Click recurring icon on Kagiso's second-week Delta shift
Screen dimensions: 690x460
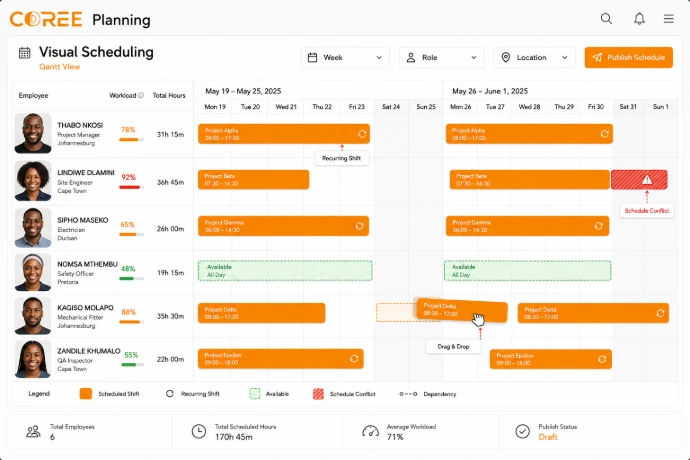coord(660,313)
